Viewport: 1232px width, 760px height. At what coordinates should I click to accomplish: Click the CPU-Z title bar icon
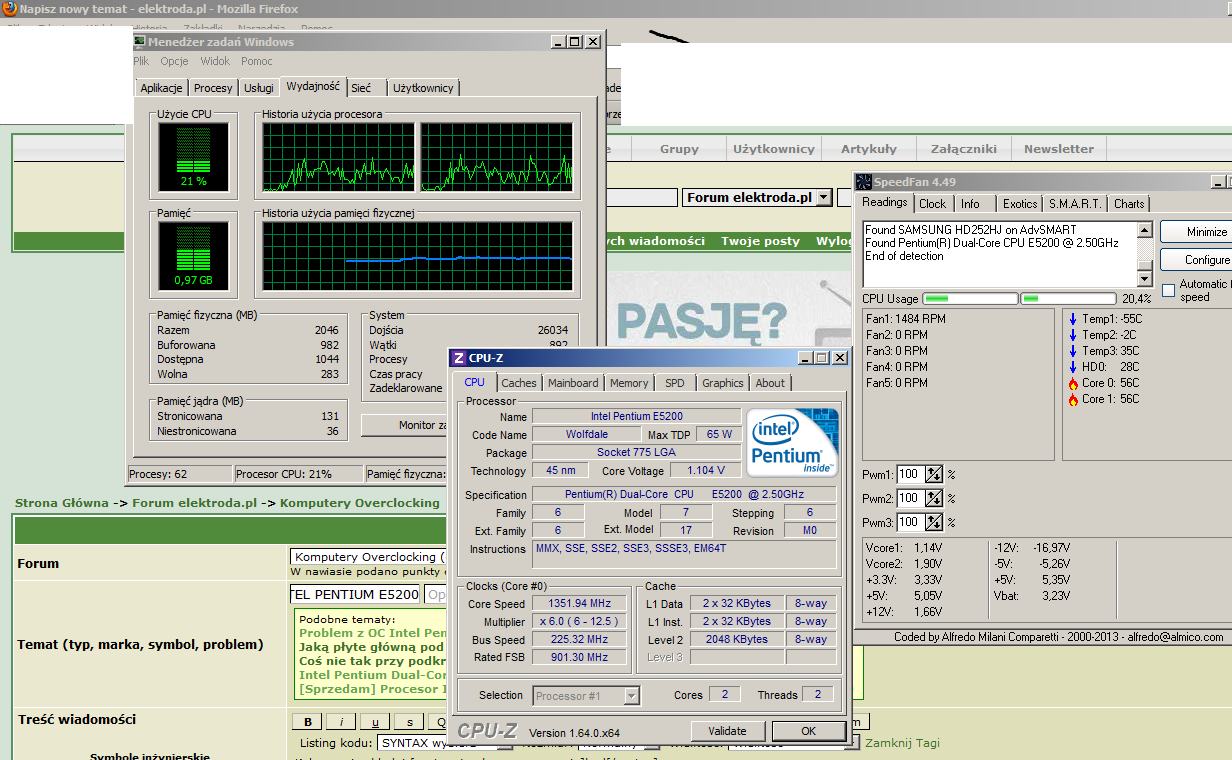pos(458,358)
